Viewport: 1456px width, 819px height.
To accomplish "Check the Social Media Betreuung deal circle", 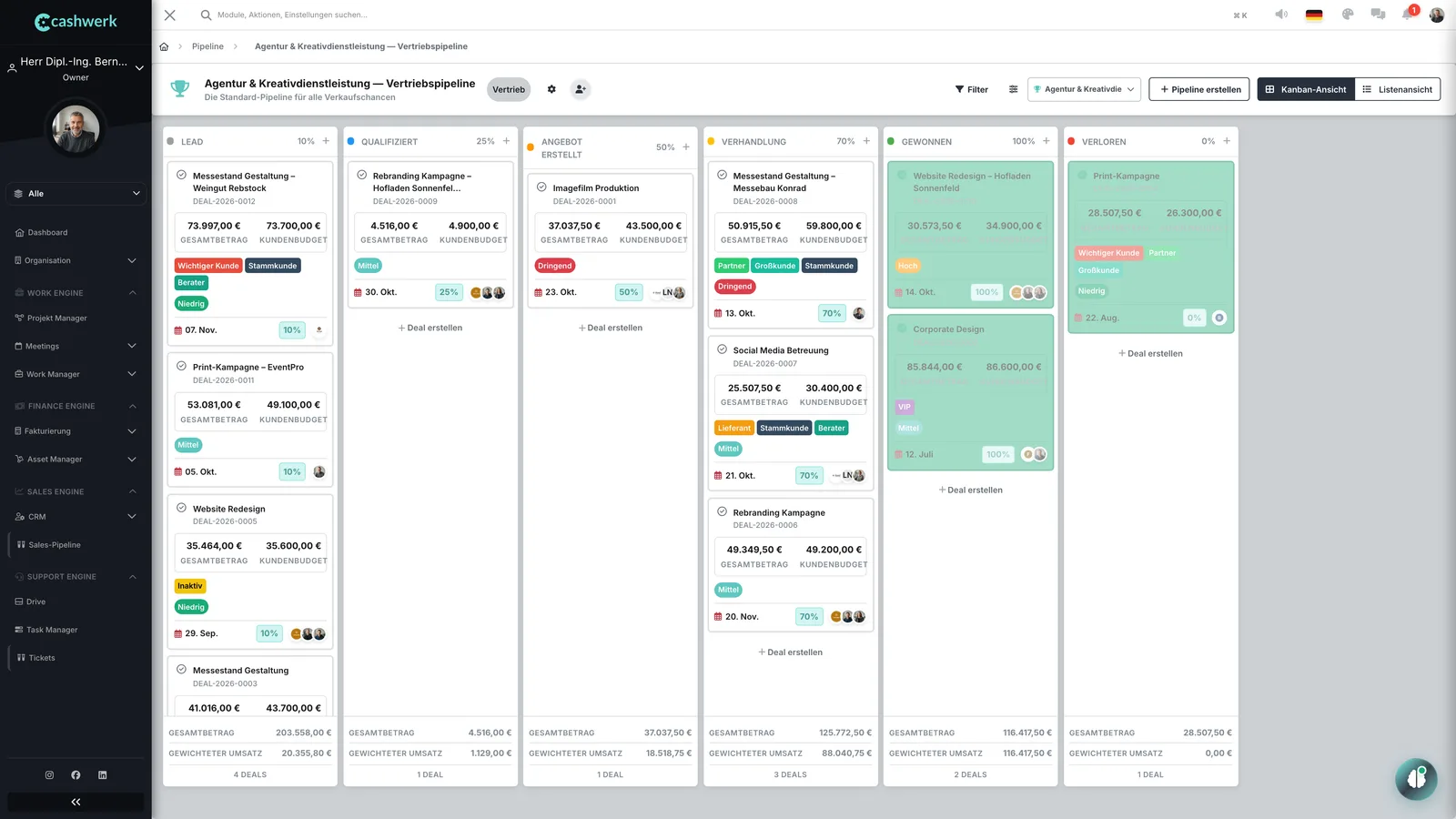I will point(722,349).
